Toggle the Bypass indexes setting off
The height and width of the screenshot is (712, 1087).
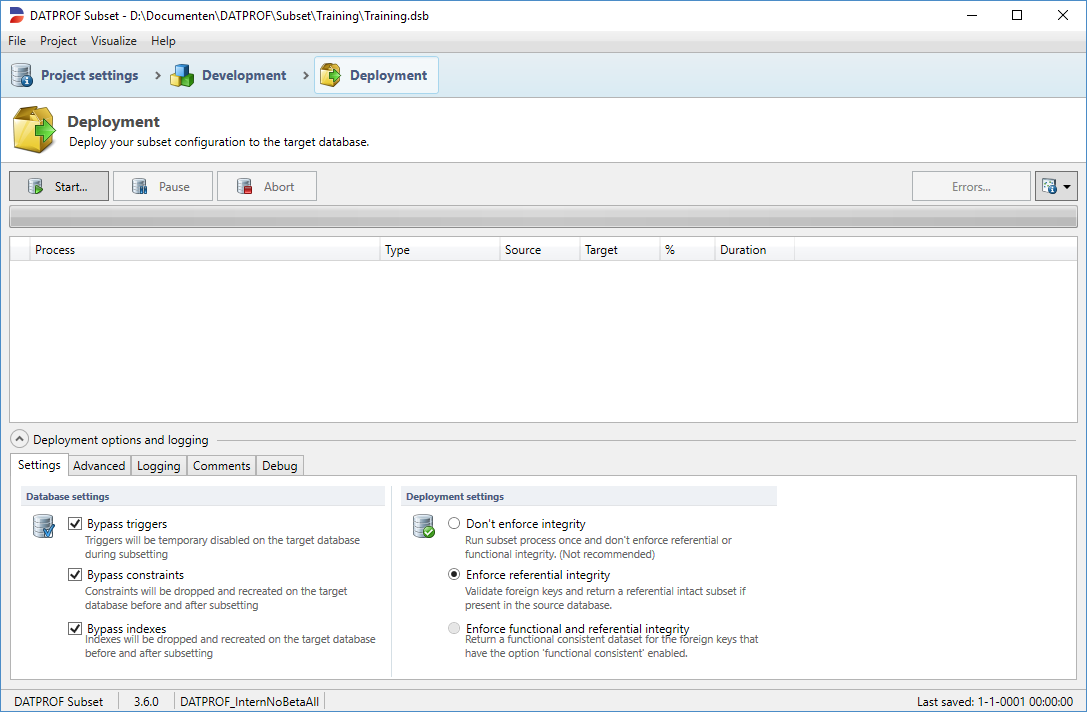(x=75, y=628)
